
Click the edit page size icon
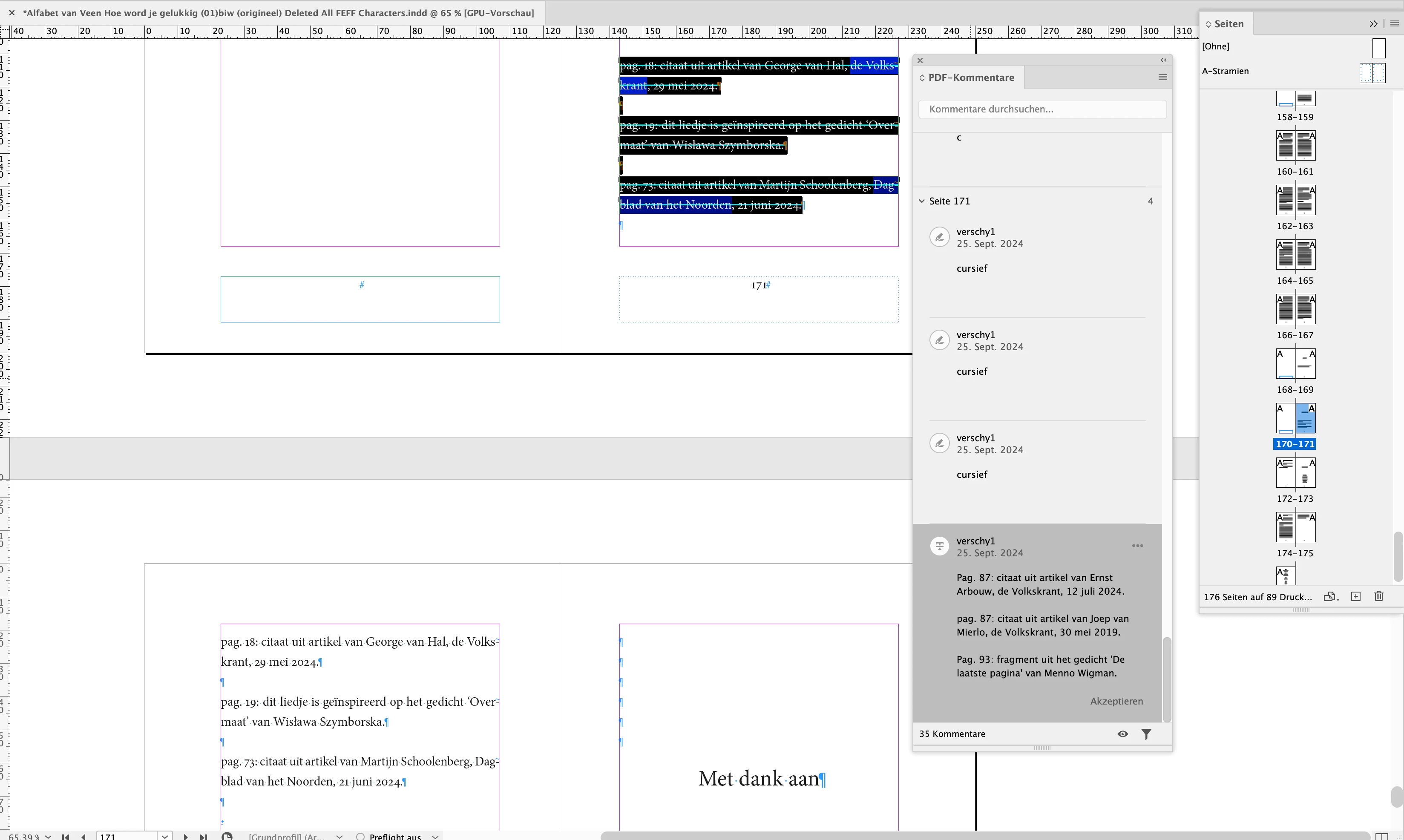tap(1330, 596)
